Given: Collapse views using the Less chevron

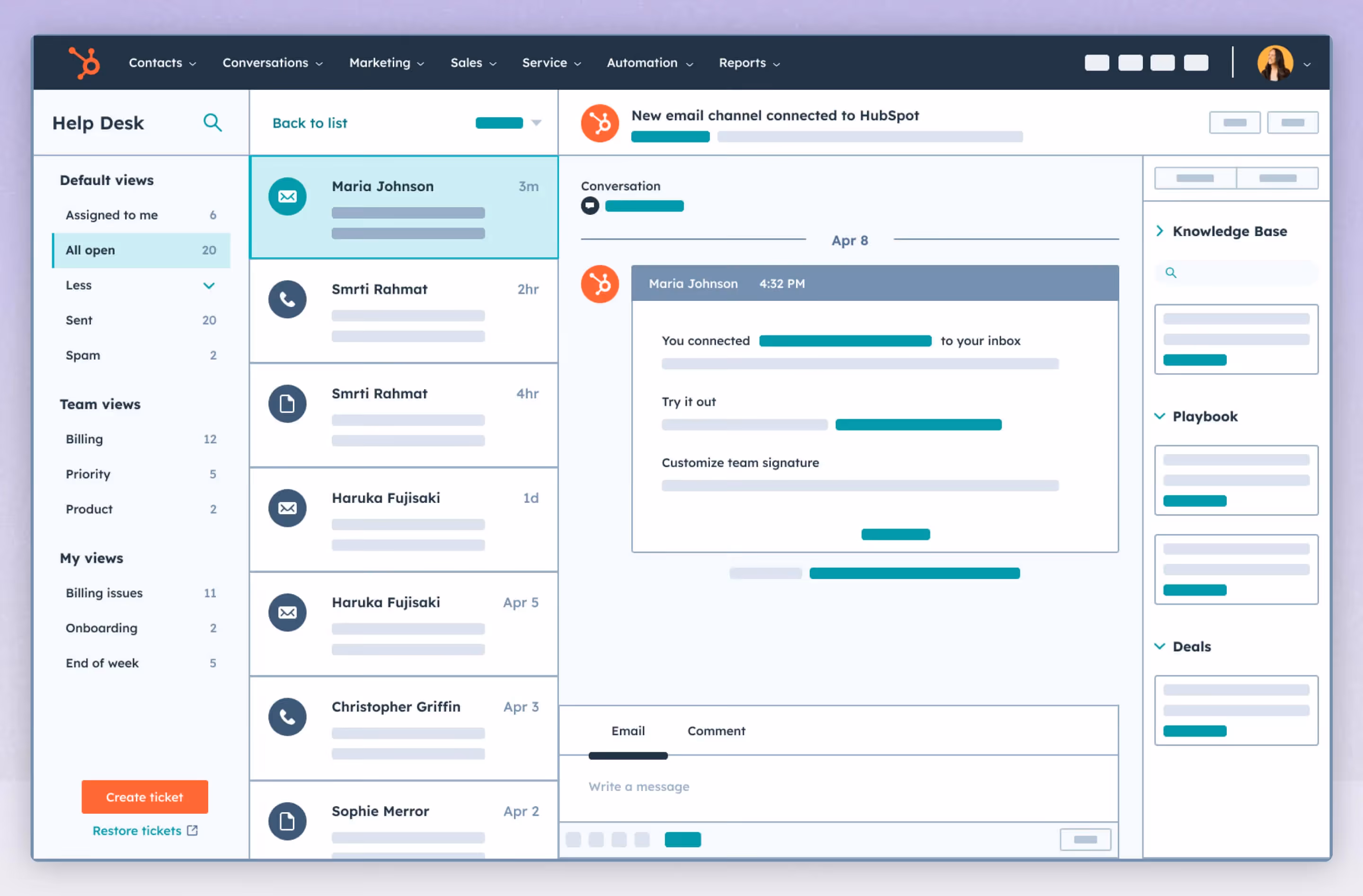Looking at the screenshot, I should click(x=209, y=285).
